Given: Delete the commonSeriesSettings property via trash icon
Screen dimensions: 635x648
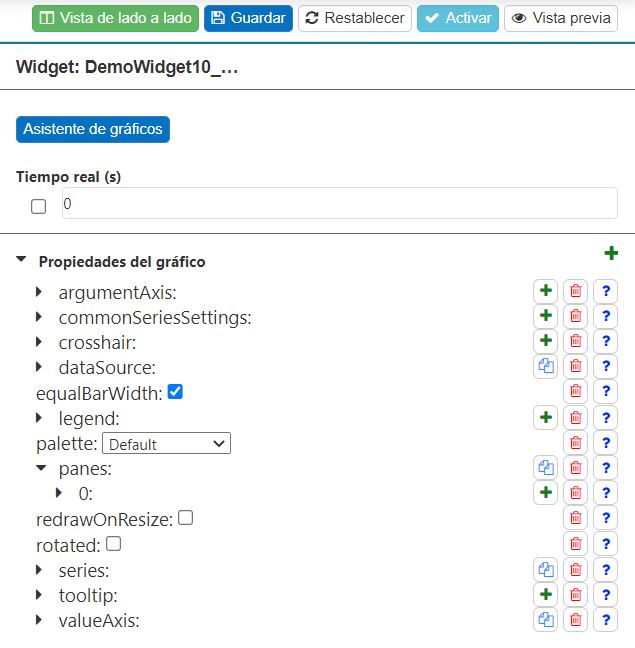Looking at the screenshot, I should pos(576,316).
